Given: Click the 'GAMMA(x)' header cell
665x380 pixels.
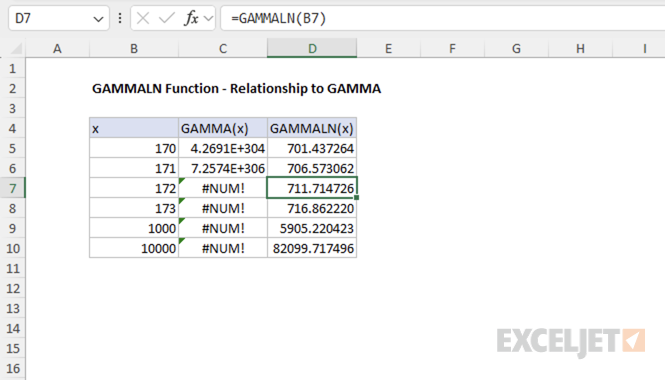Looking at the screenshot, I should 223,128.
